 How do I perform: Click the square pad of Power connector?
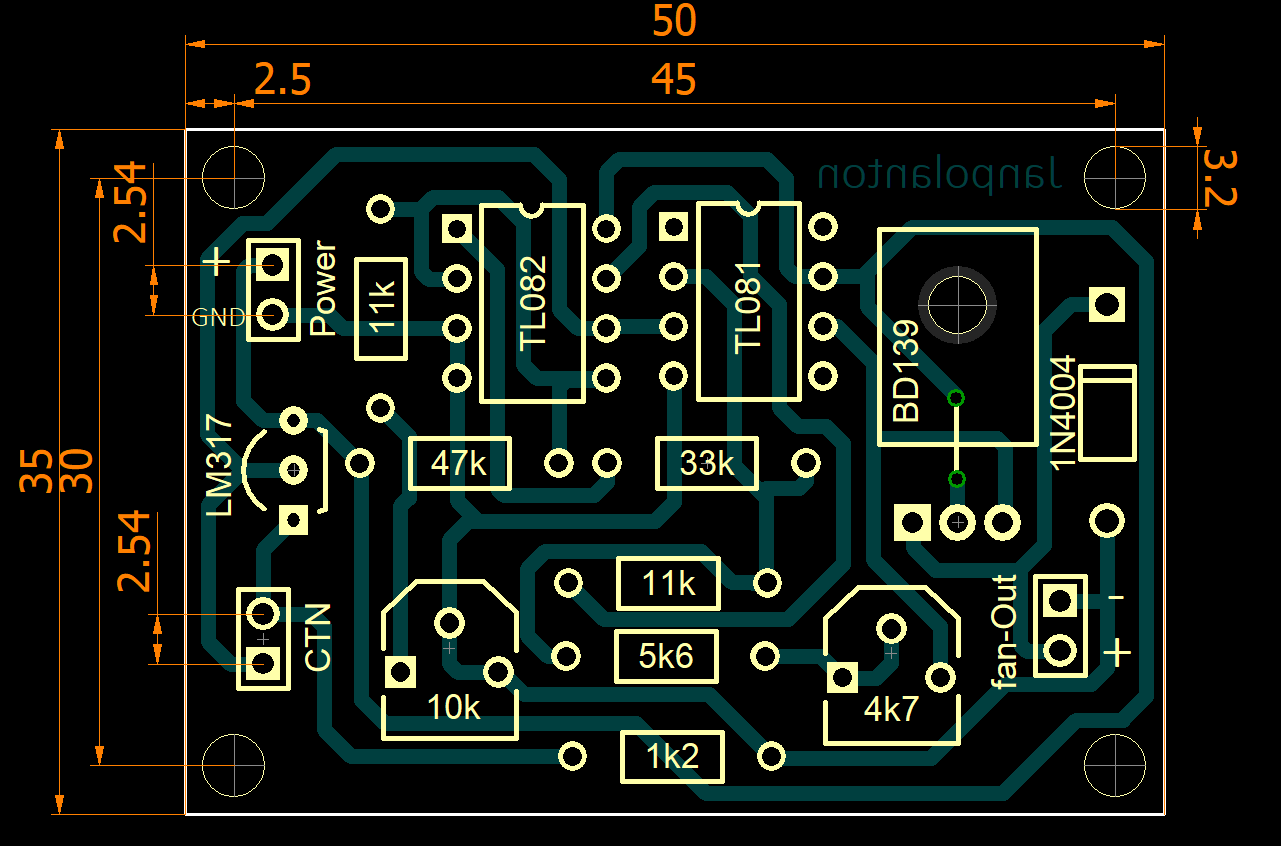pyautogui.click(x=273, y=265)
